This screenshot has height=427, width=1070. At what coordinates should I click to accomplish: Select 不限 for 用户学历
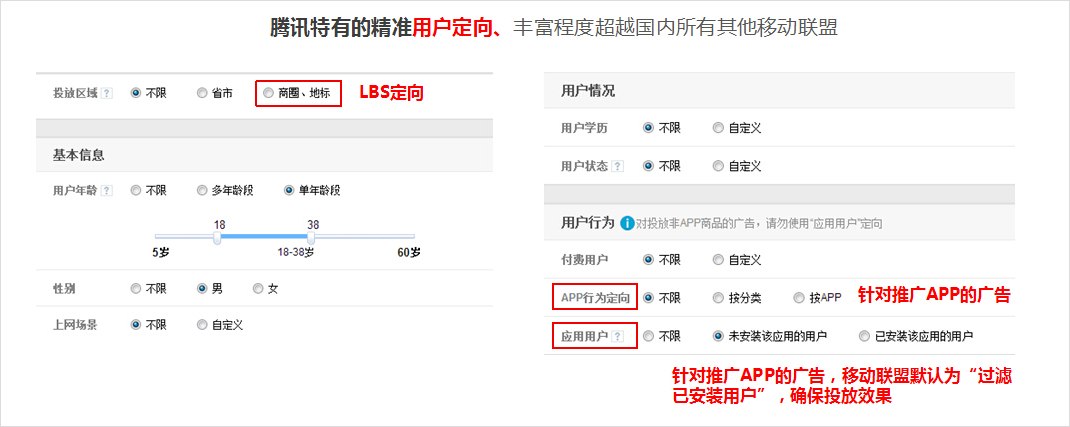648,128
